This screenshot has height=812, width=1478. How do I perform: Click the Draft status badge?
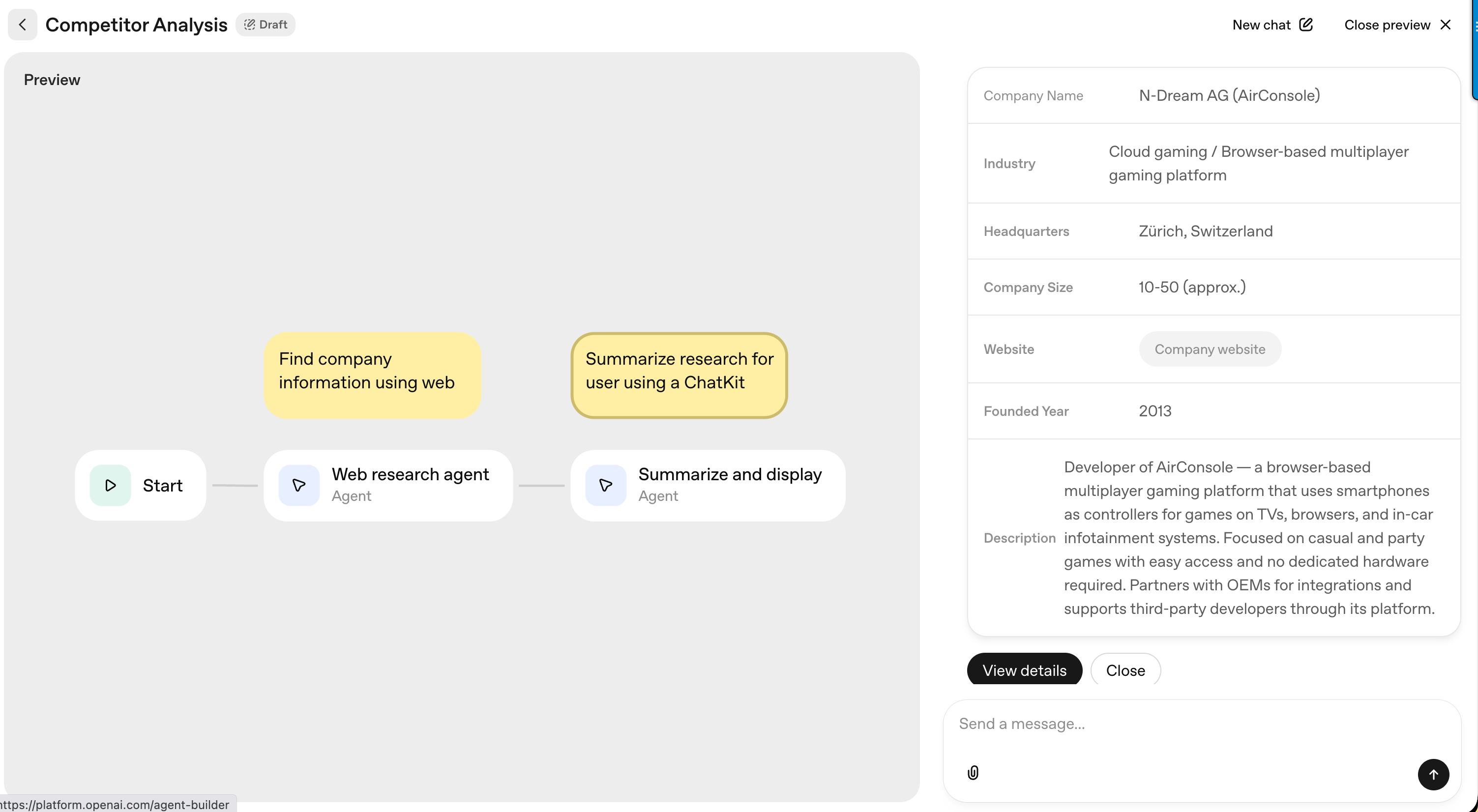click(x=266, y=25)
